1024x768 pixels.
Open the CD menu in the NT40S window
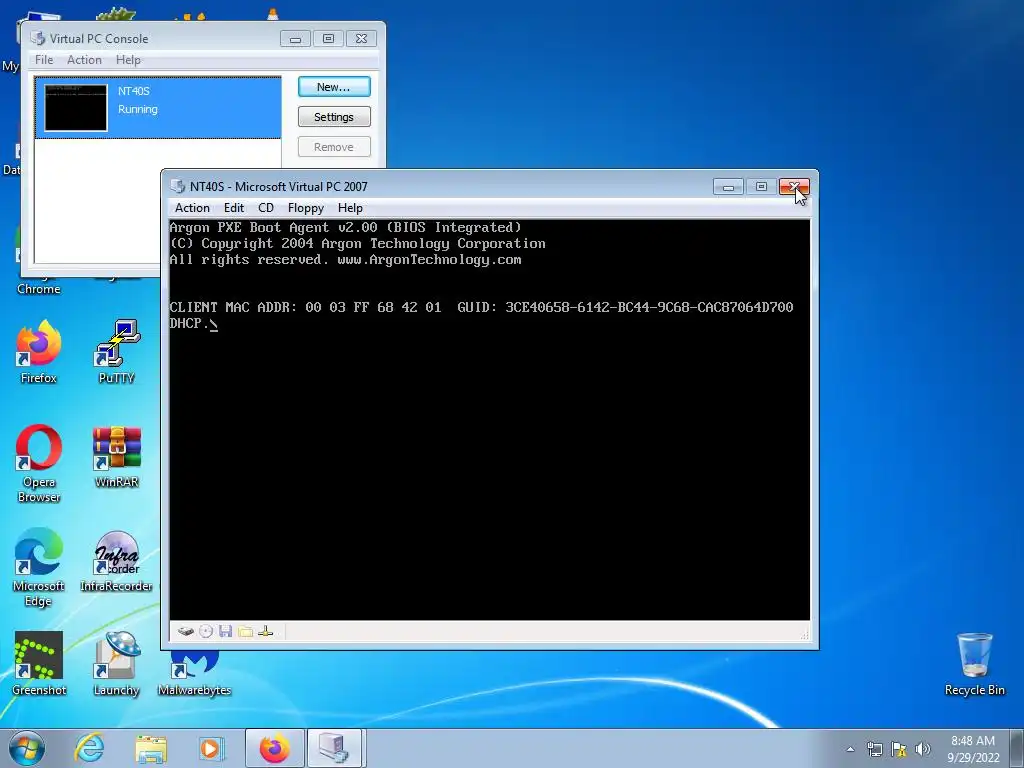pos(266,208)
